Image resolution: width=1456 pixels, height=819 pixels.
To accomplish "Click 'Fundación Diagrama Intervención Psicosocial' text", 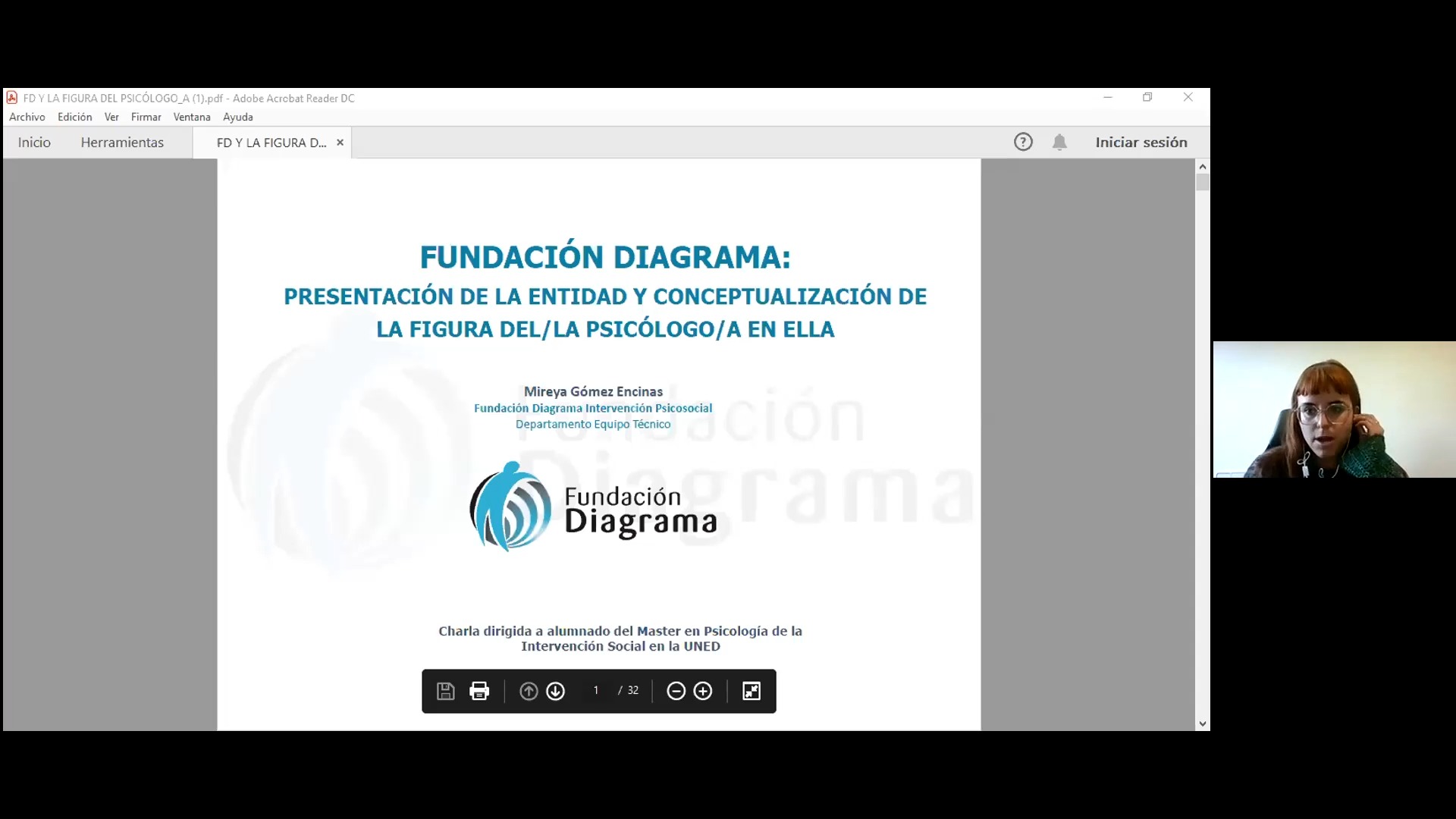I will [x=593, y=408].
